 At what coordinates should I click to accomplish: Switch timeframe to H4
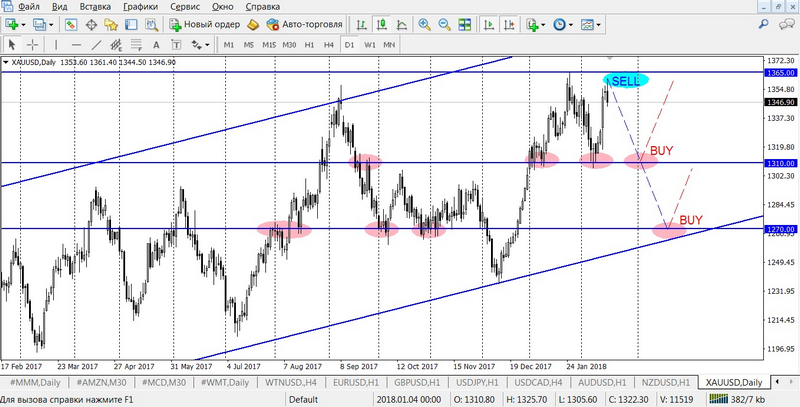coord(329,45)
